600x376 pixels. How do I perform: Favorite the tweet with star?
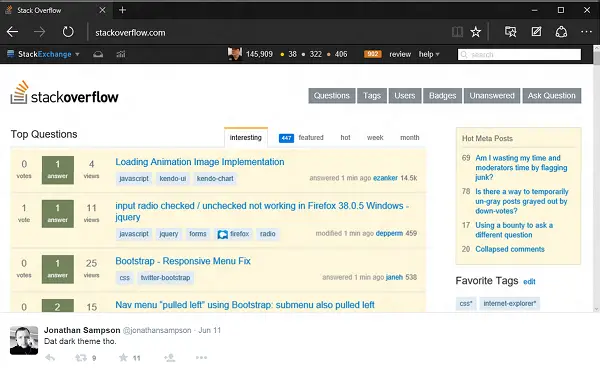(x=123, y=358)
